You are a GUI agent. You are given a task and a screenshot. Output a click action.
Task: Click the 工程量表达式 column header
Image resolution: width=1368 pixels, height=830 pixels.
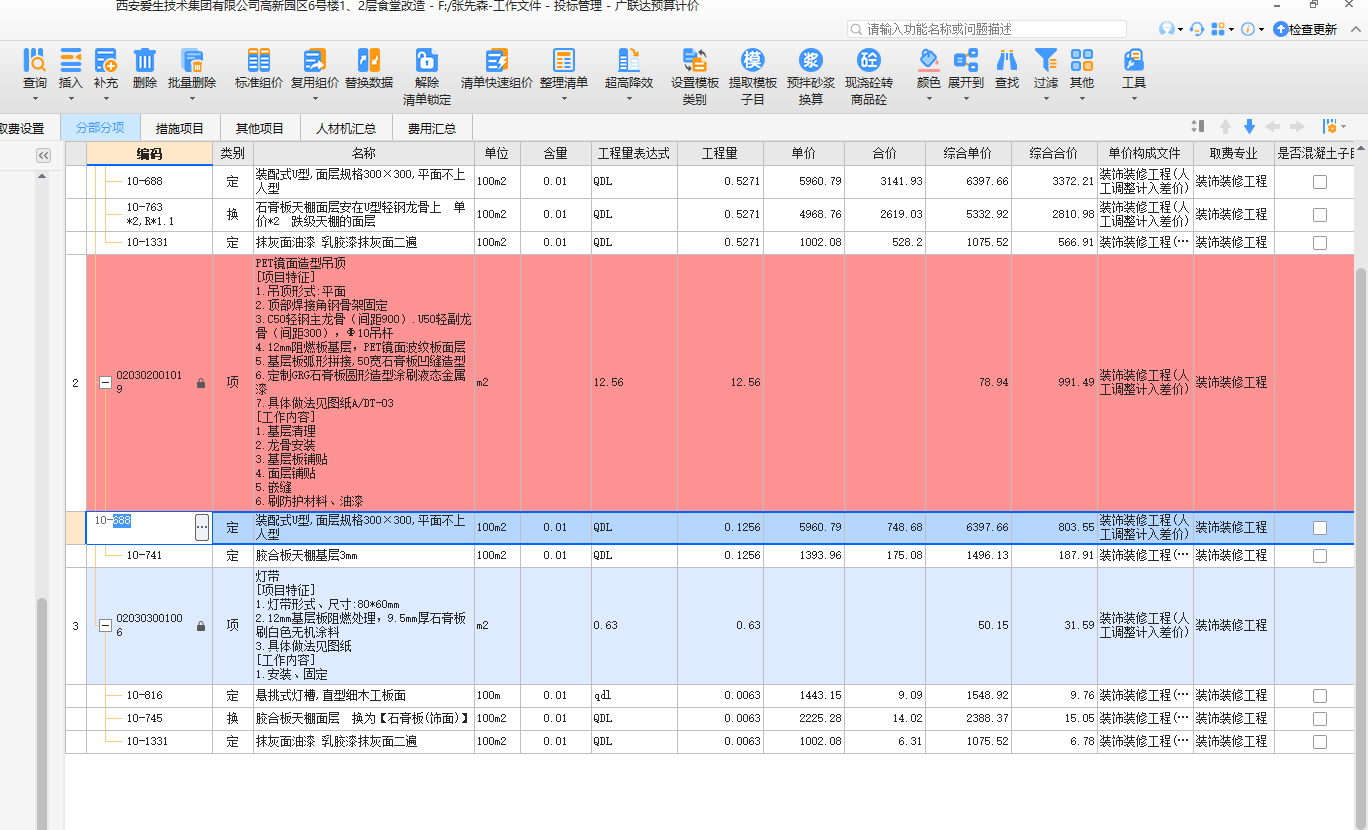634,153
